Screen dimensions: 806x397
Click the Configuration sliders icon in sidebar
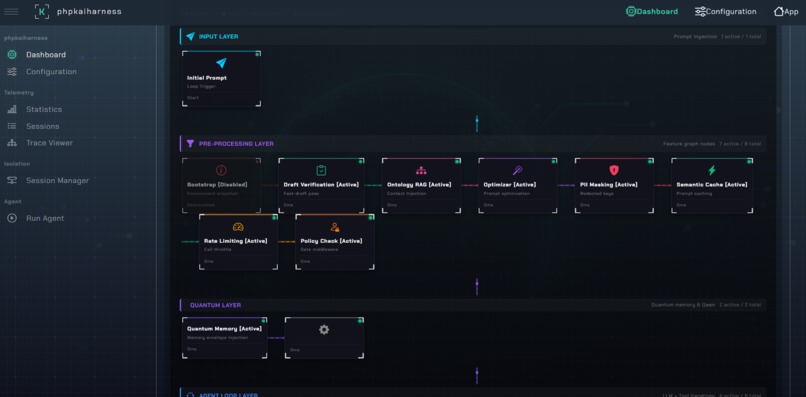[x=12, y=71]
